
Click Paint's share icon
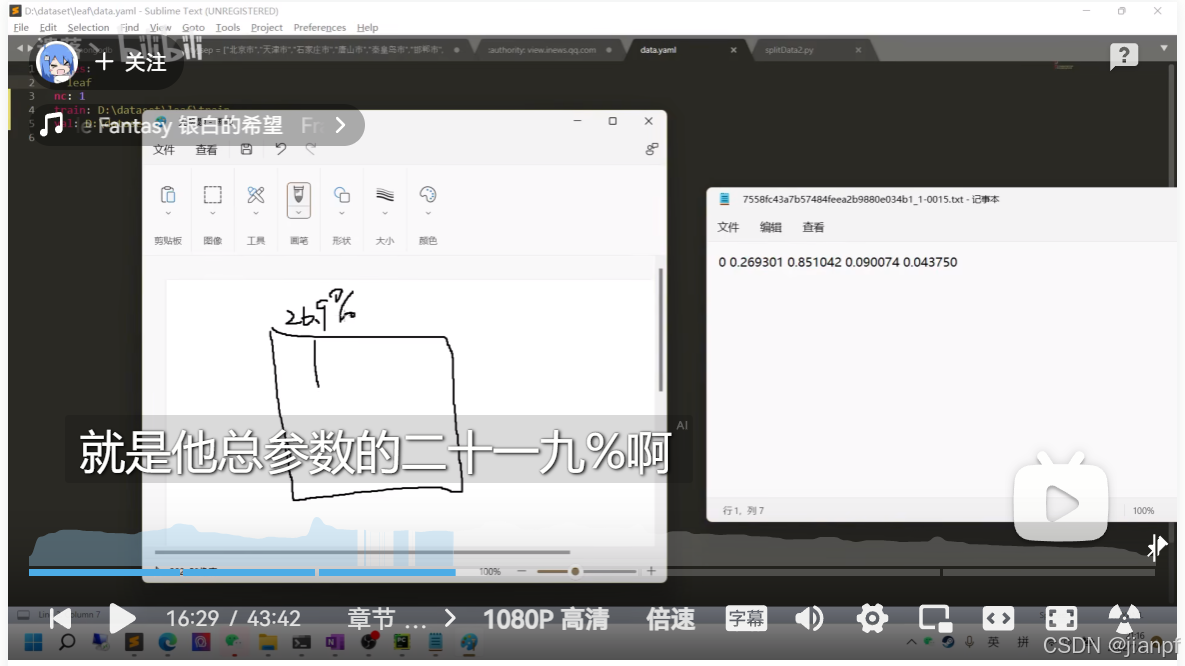tap(651, 150)
